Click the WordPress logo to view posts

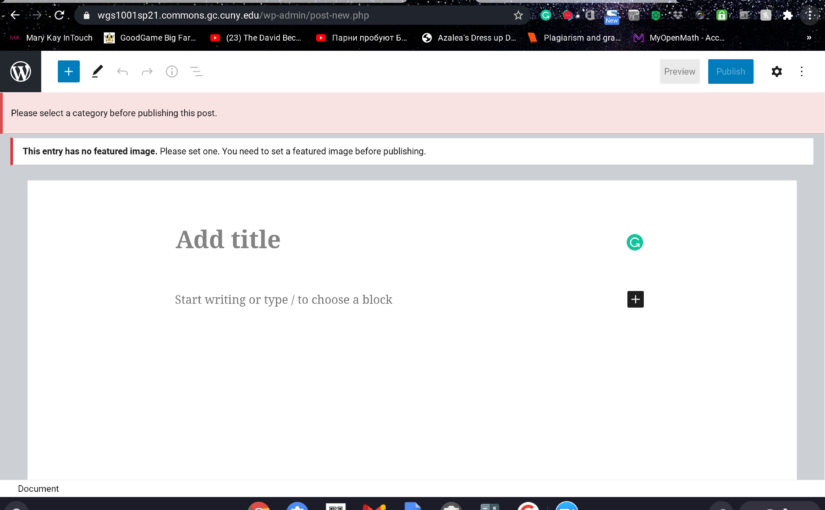(21, 72)
